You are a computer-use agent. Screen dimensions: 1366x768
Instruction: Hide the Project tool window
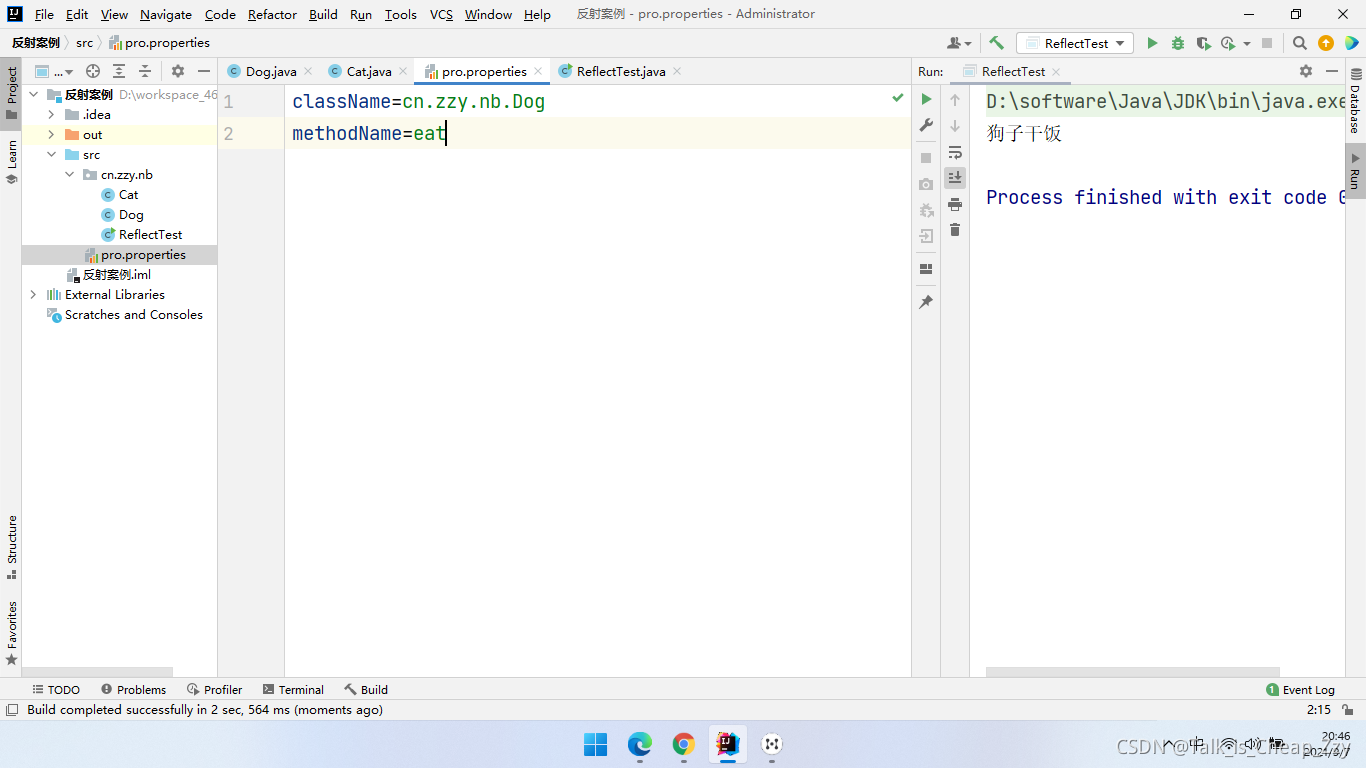pyautogui.click(x=204, y=71)
